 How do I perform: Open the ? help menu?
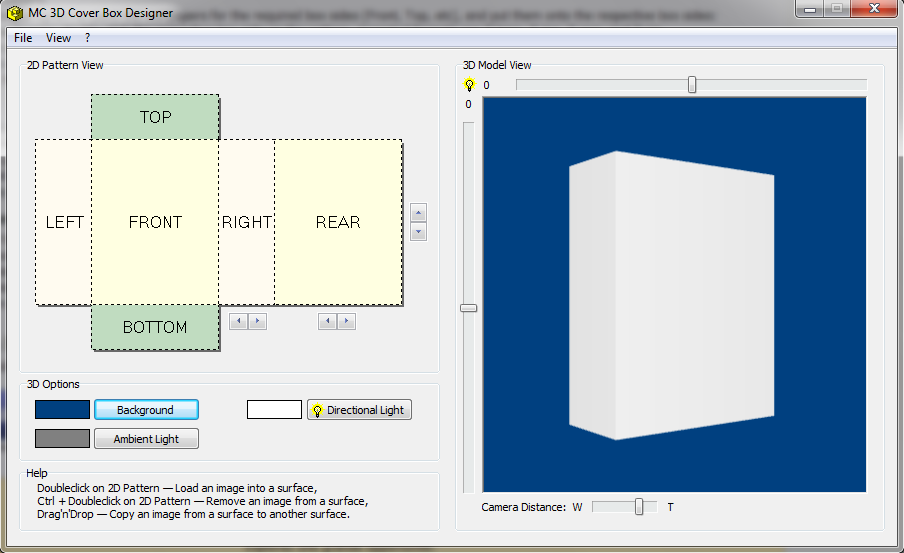(88, 38)
